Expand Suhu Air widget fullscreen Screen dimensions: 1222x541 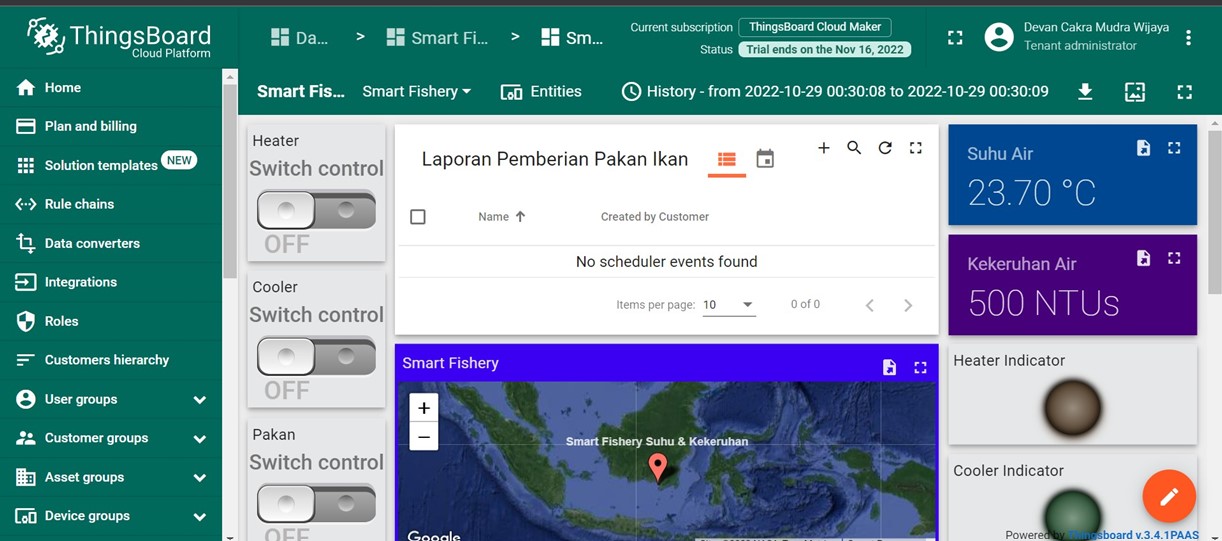1174,148
